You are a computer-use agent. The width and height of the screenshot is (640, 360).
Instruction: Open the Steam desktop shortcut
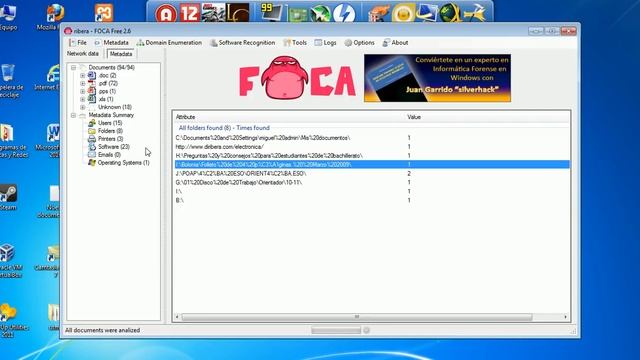coord(8,198)
